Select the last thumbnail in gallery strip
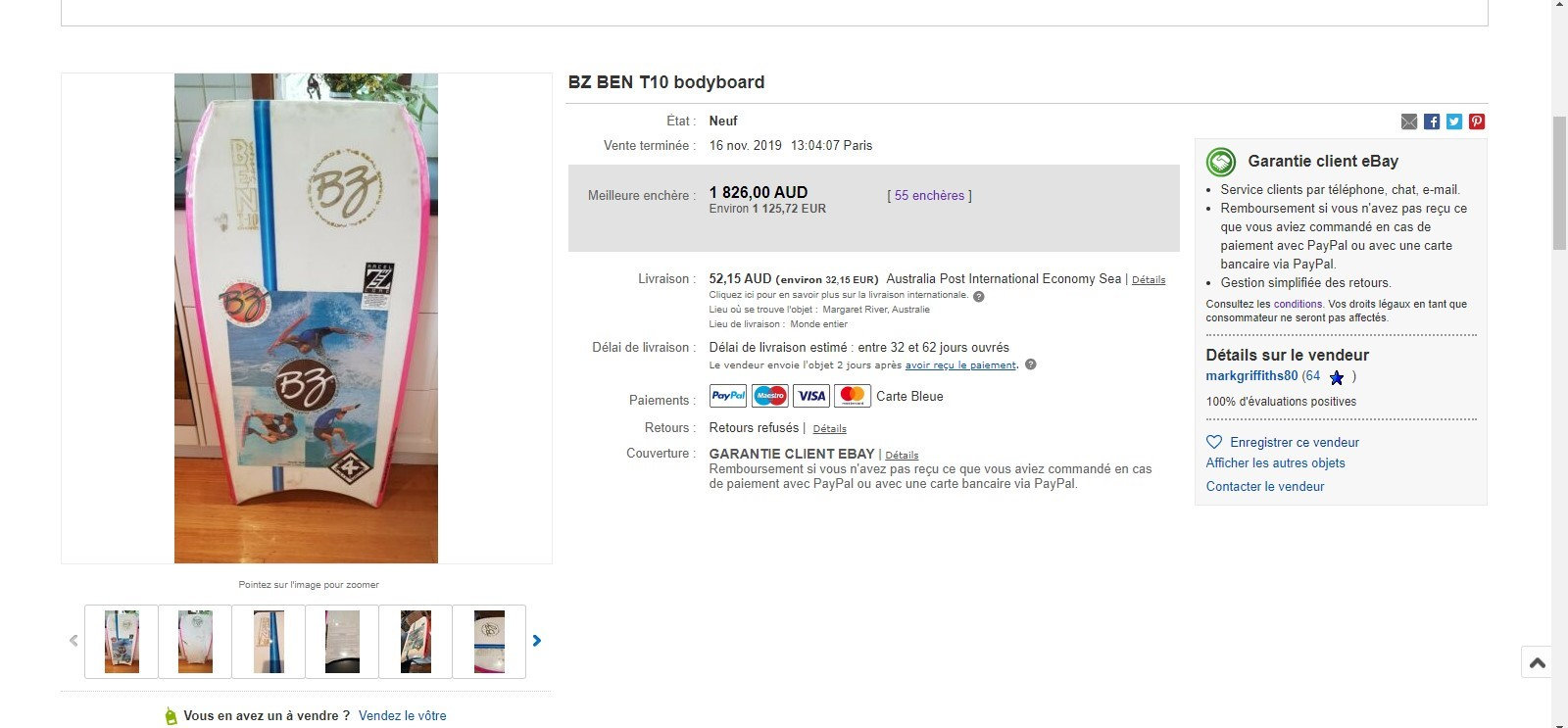Image resolution: width=1568 pixels, height=728 pixels. coord(489,642)
